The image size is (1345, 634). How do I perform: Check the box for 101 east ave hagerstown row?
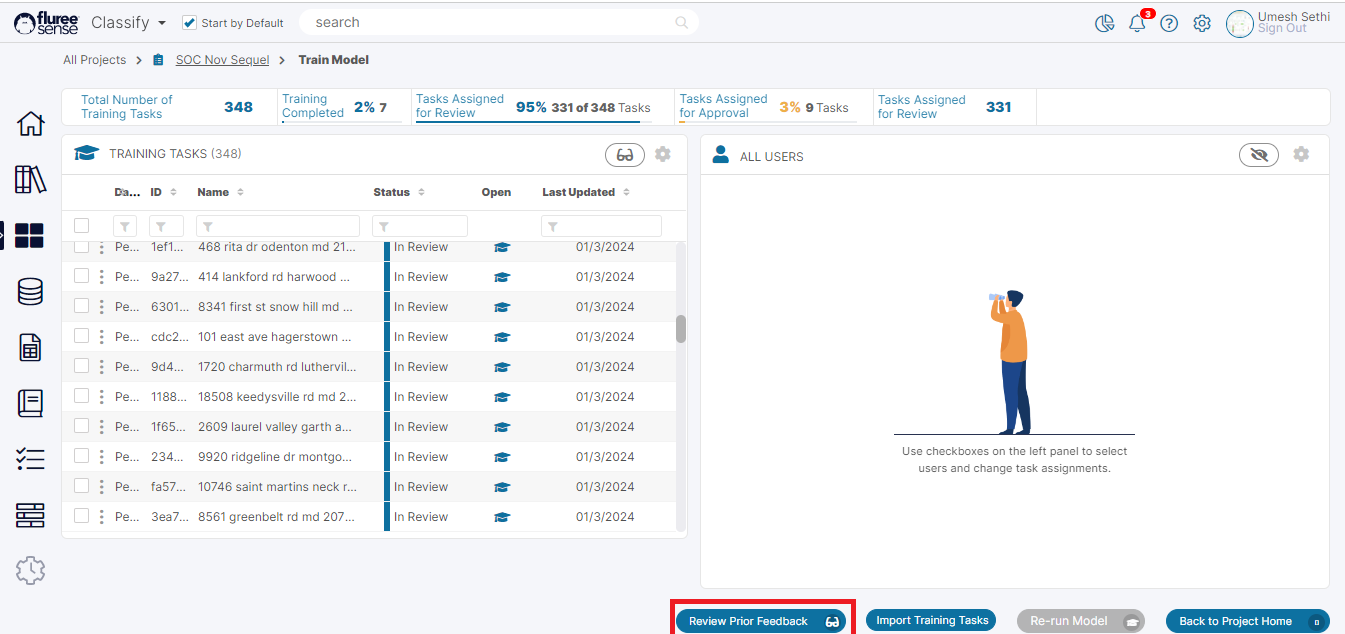pos(82,336)
